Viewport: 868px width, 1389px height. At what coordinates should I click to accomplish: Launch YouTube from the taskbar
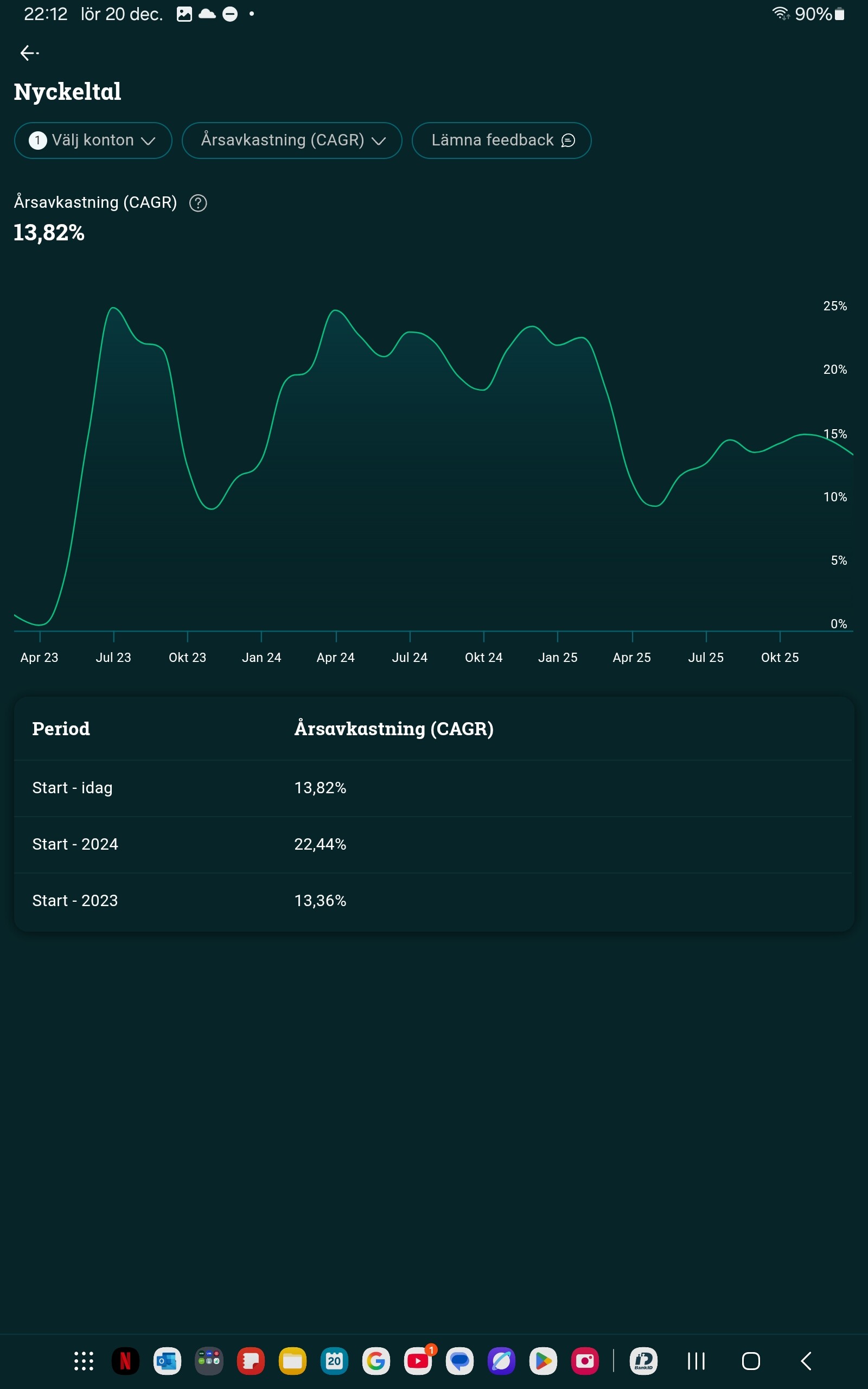click(418, 1361)
